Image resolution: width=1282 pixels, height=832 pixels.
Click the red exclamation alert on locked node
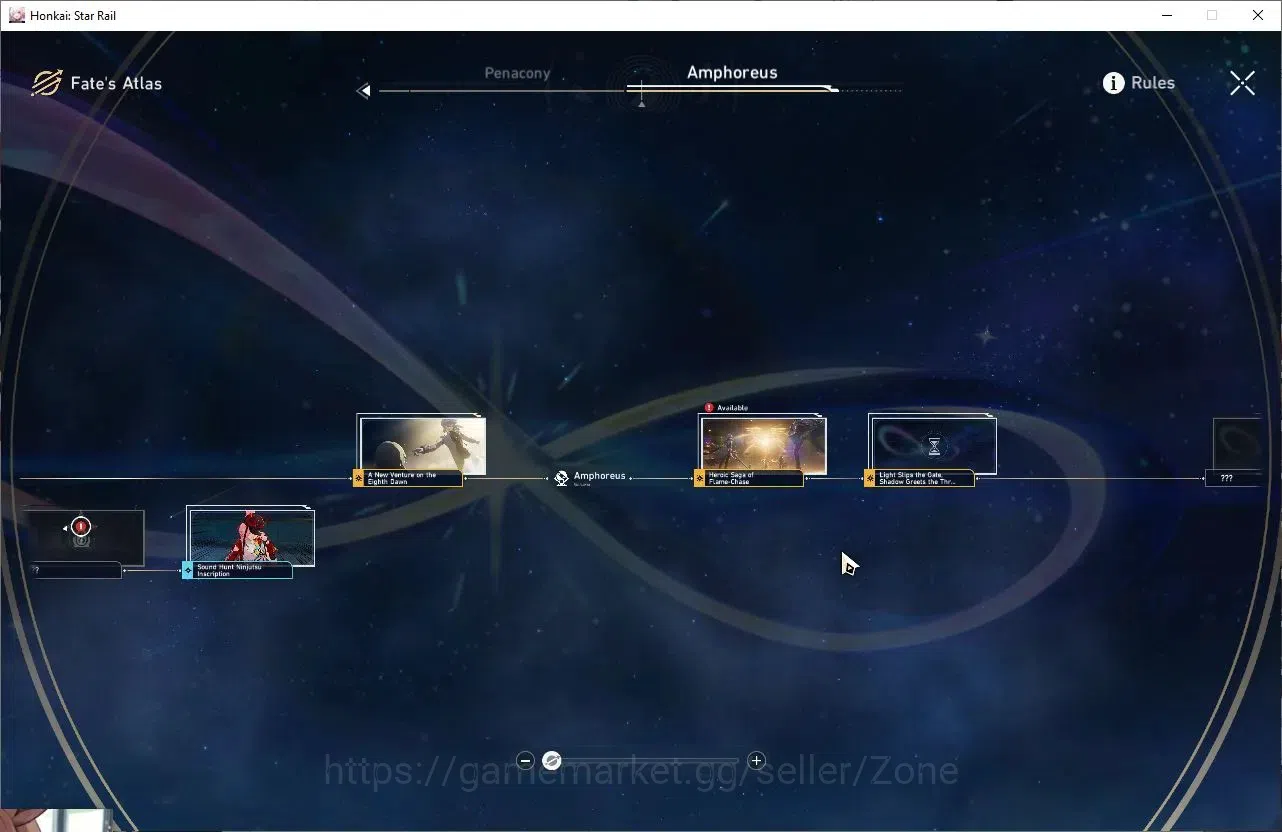(82, 526)
